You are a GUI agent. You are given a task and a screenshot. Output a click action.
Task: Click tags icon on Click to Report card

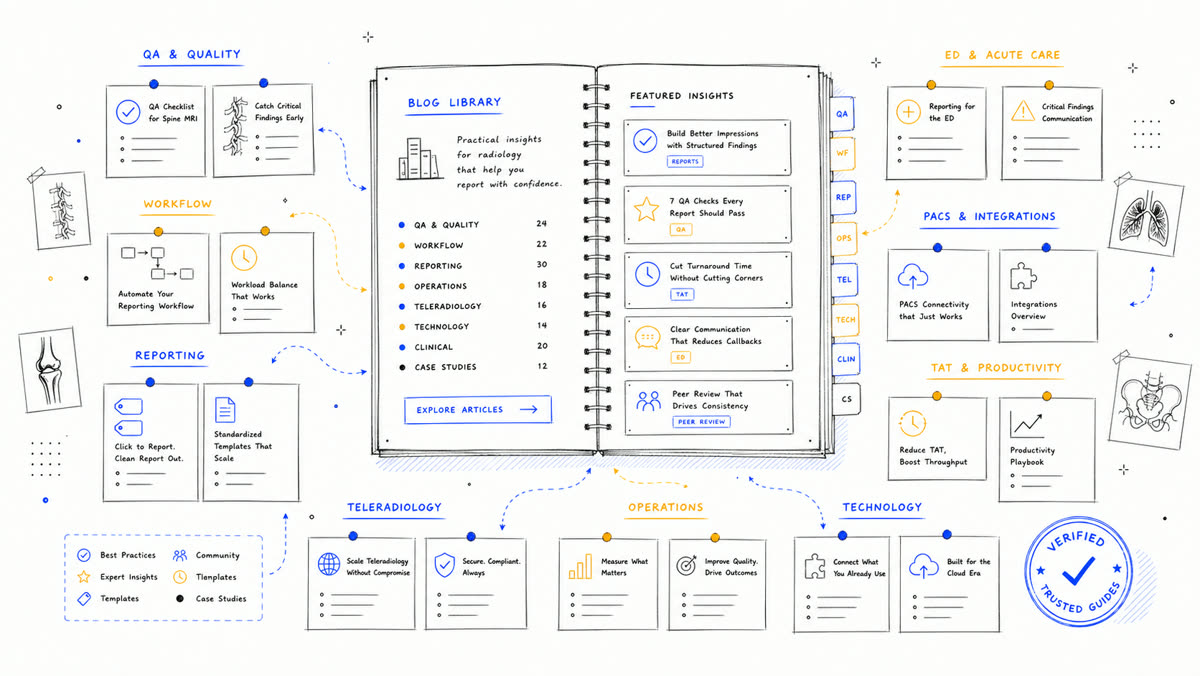[129, 415]
